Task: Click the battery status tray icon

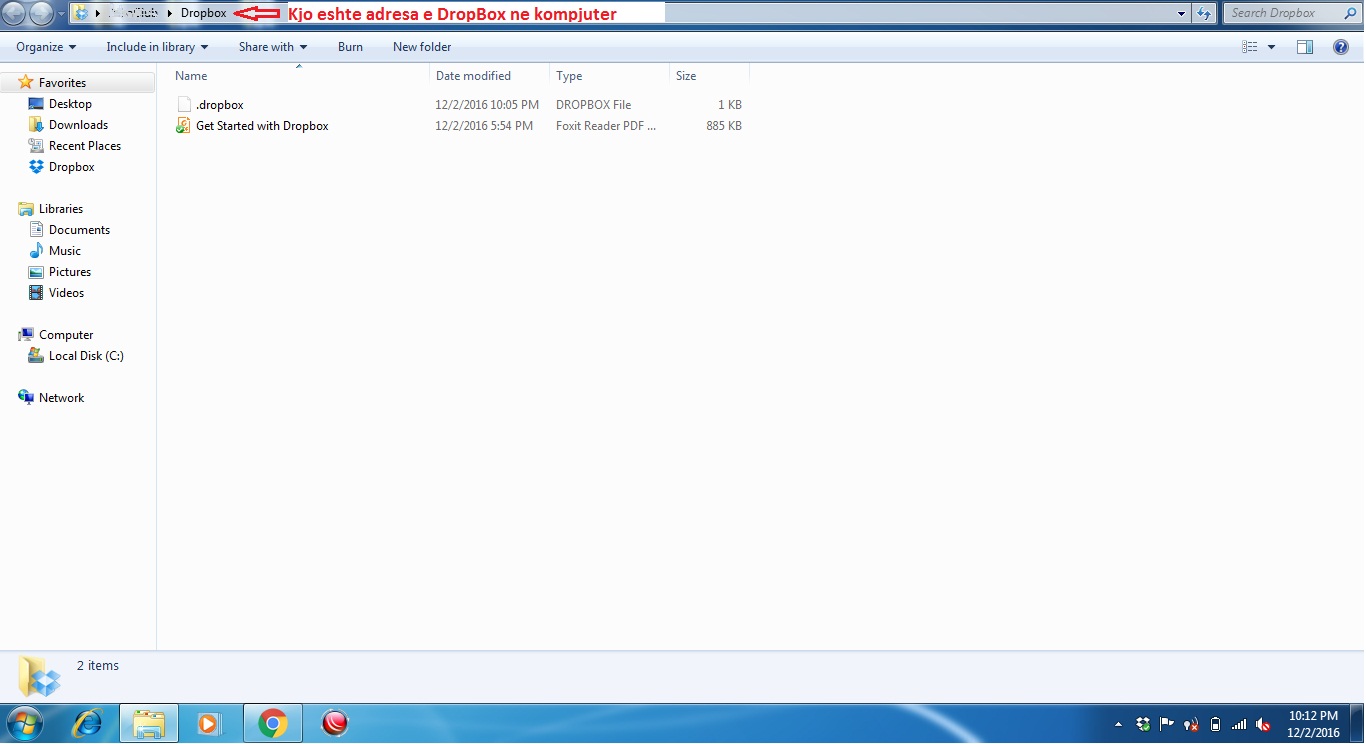Action: coord(1215,724)
